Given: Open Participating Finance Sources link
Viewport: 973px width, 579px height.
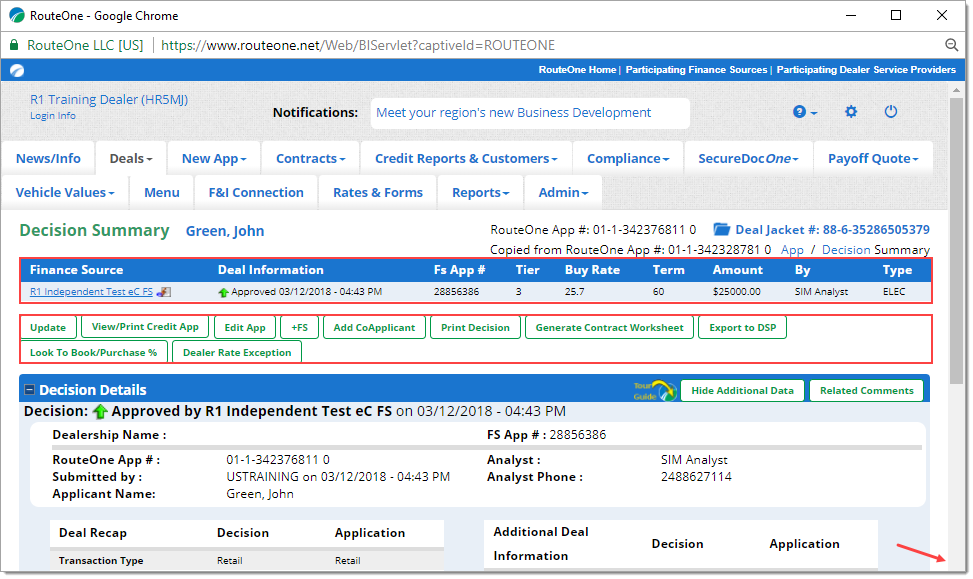Looking at the screenshot, I should pos(696,70).
